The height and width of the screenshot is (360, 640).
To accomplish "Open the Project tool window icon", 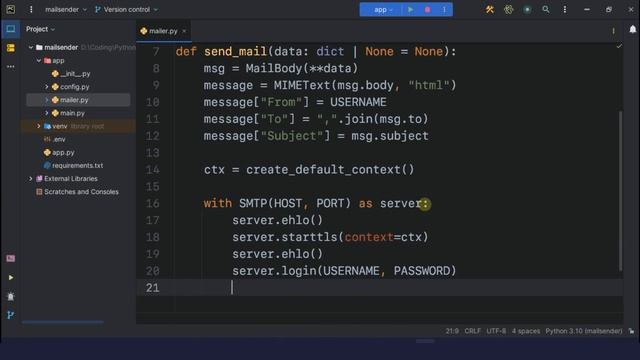I will (x=11, y=29).
